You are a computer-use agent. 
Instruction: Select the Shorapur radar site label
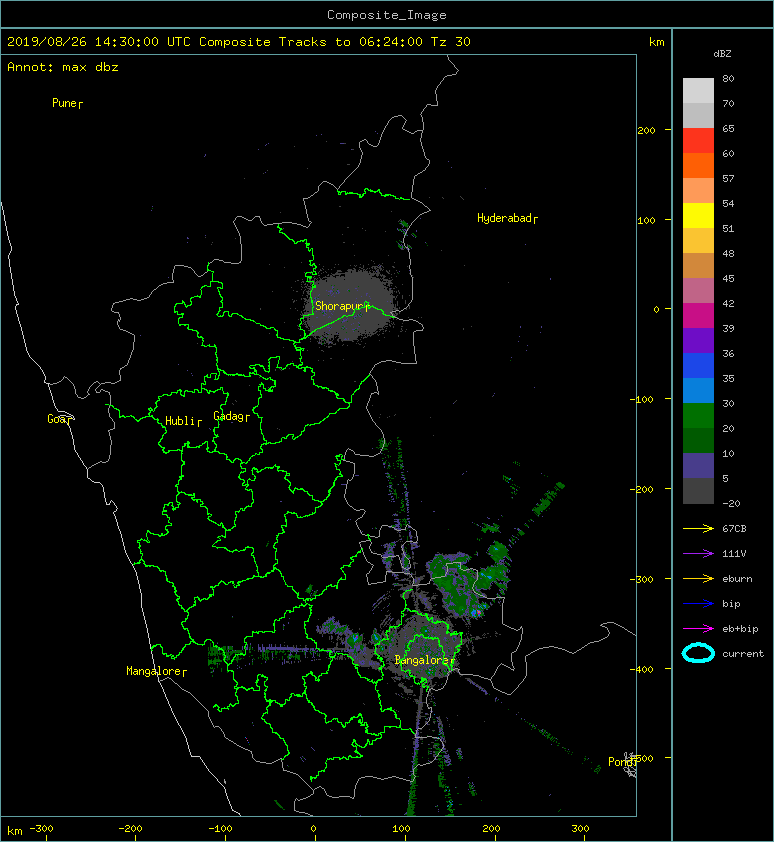pos(342,306)
